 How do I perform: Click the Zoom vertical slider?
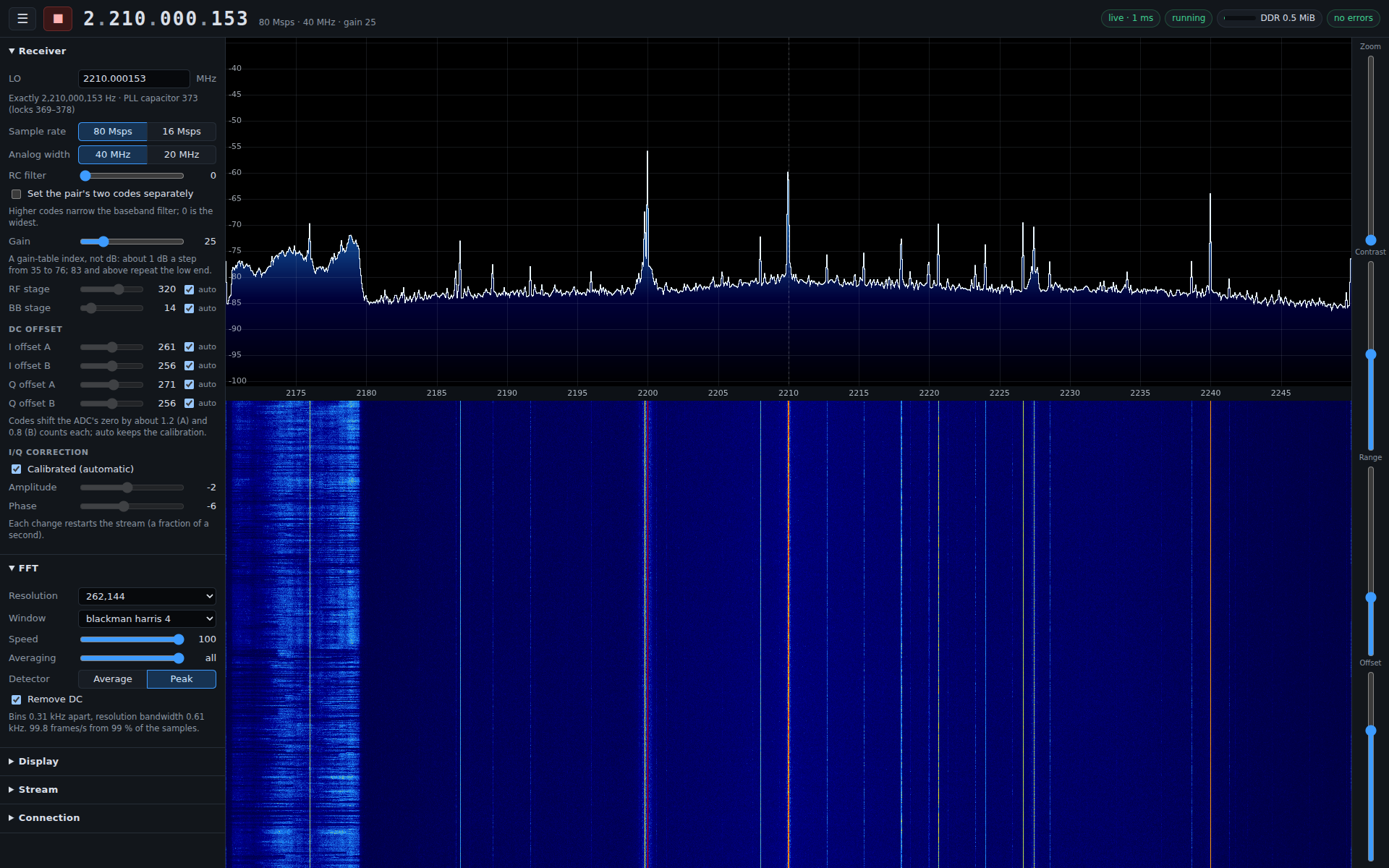(1370, 150)
